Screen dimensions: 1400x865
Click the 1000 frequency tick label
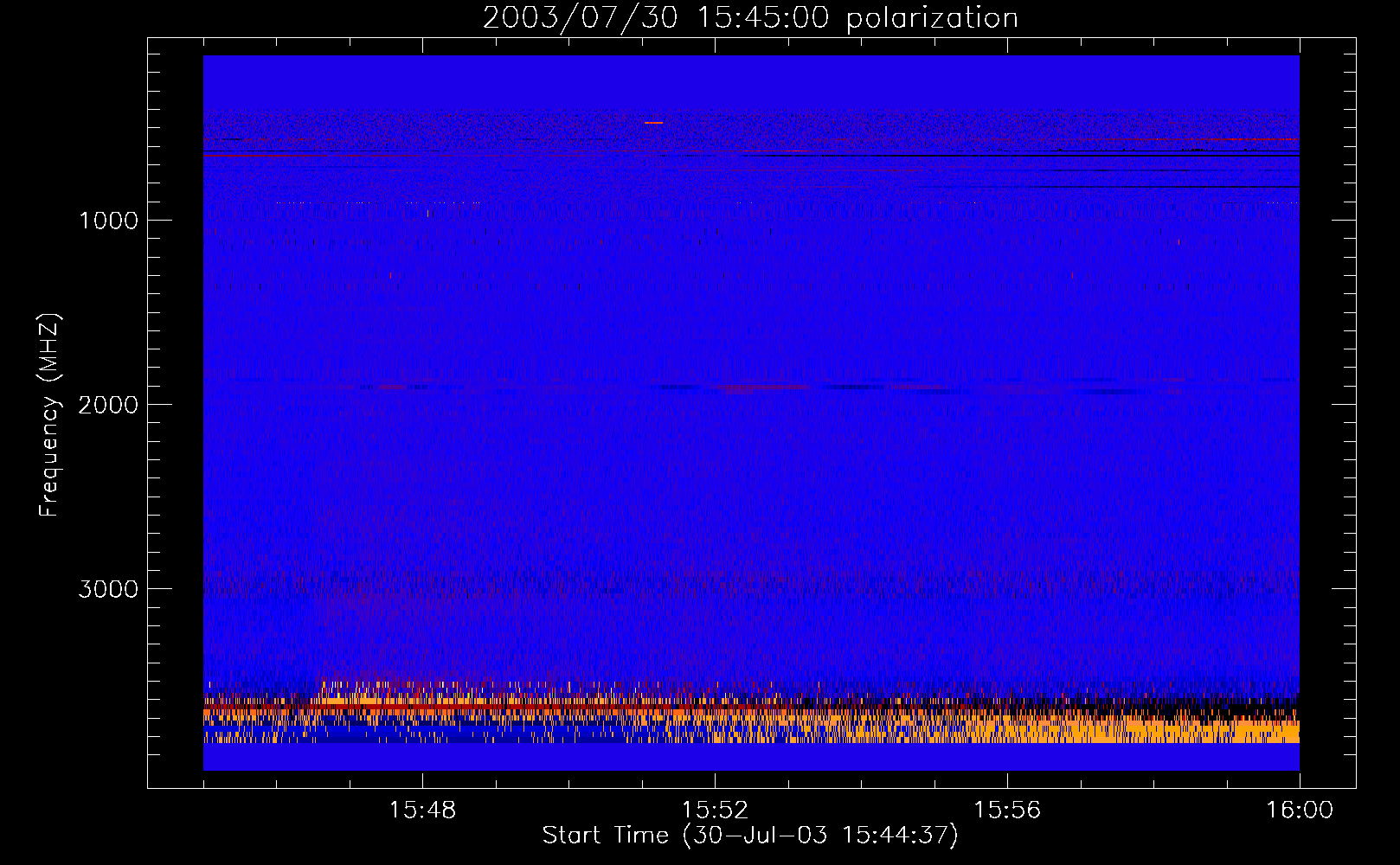[108, 221]
